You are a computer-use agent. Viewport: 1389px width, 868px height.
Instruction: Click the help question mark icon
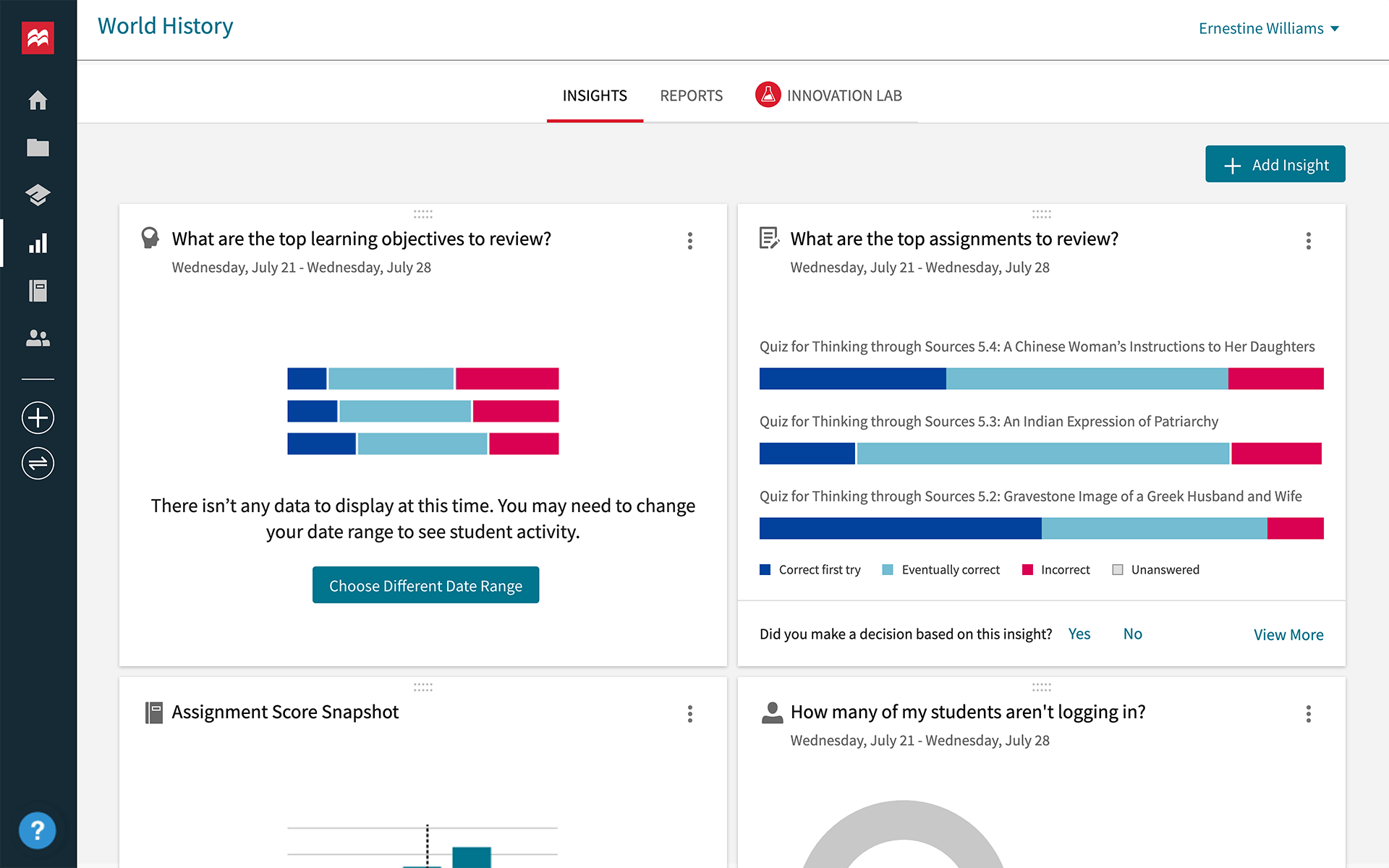click(38, 830)
